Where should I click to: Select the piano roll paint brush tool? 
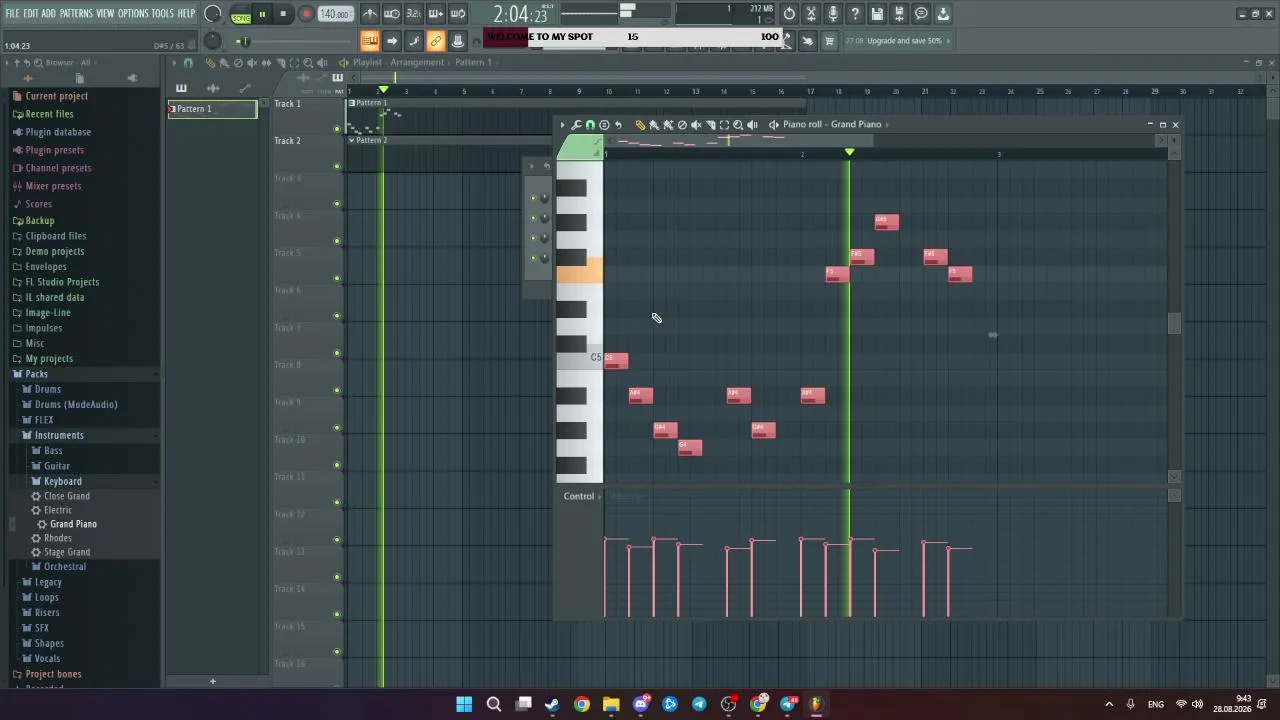click(x=654, y=125)
